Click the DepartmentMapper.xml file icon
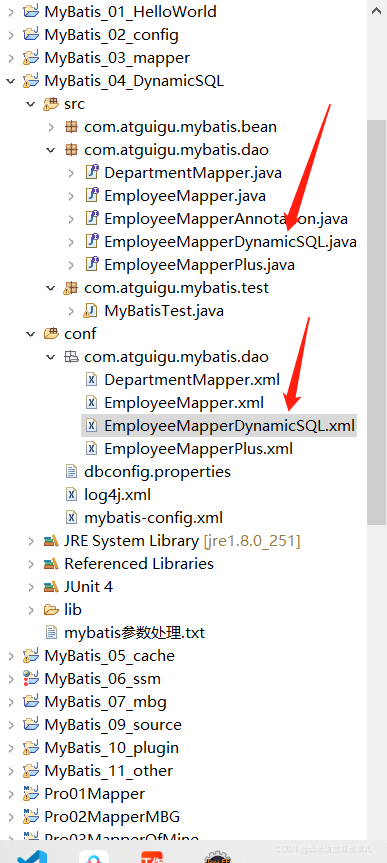 click(92, 380)
